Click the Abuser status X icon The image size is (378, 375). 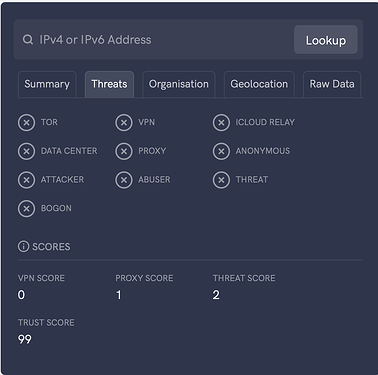(124, 180)
